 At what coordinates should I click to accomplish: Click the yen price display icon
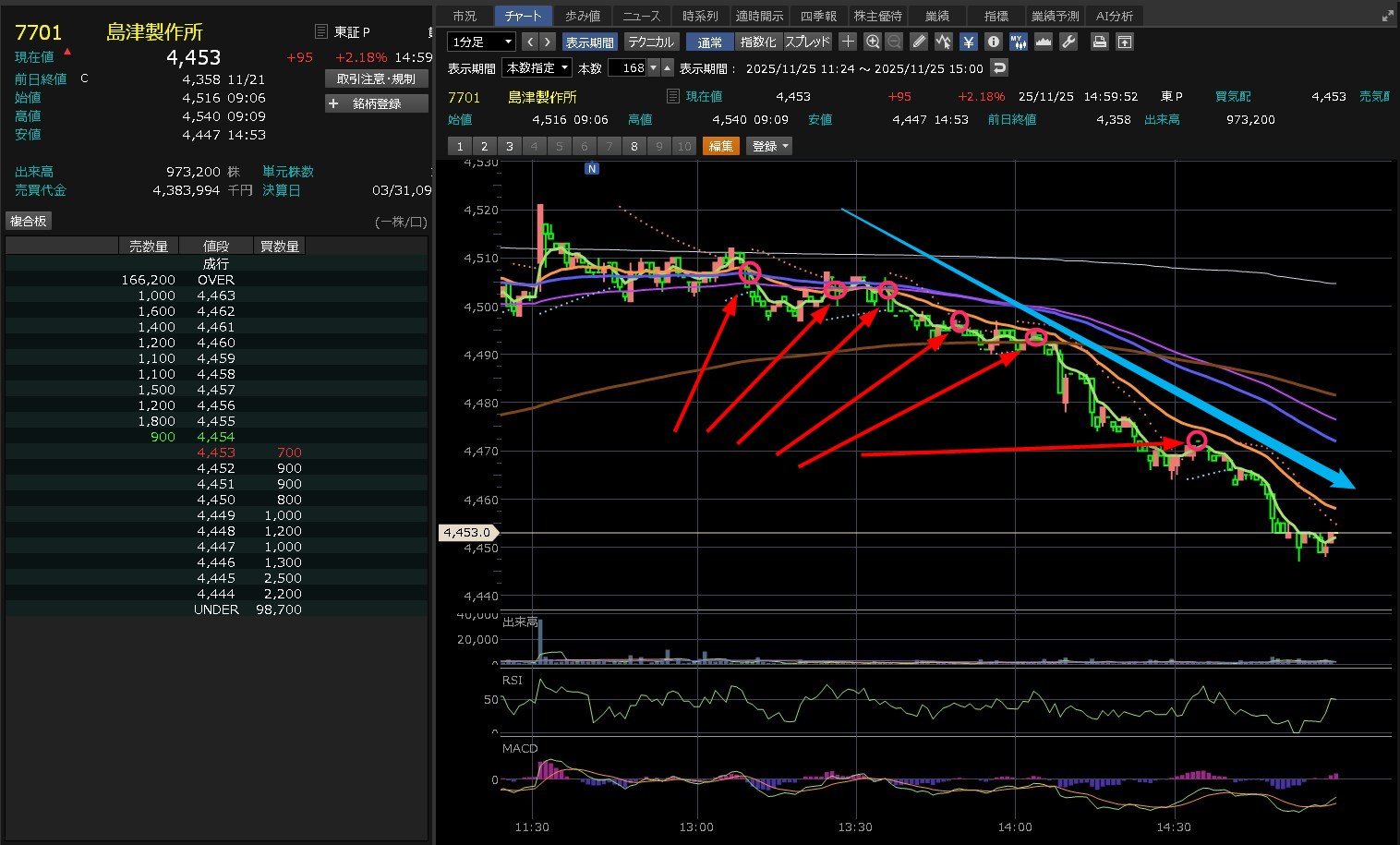(968, 42)
